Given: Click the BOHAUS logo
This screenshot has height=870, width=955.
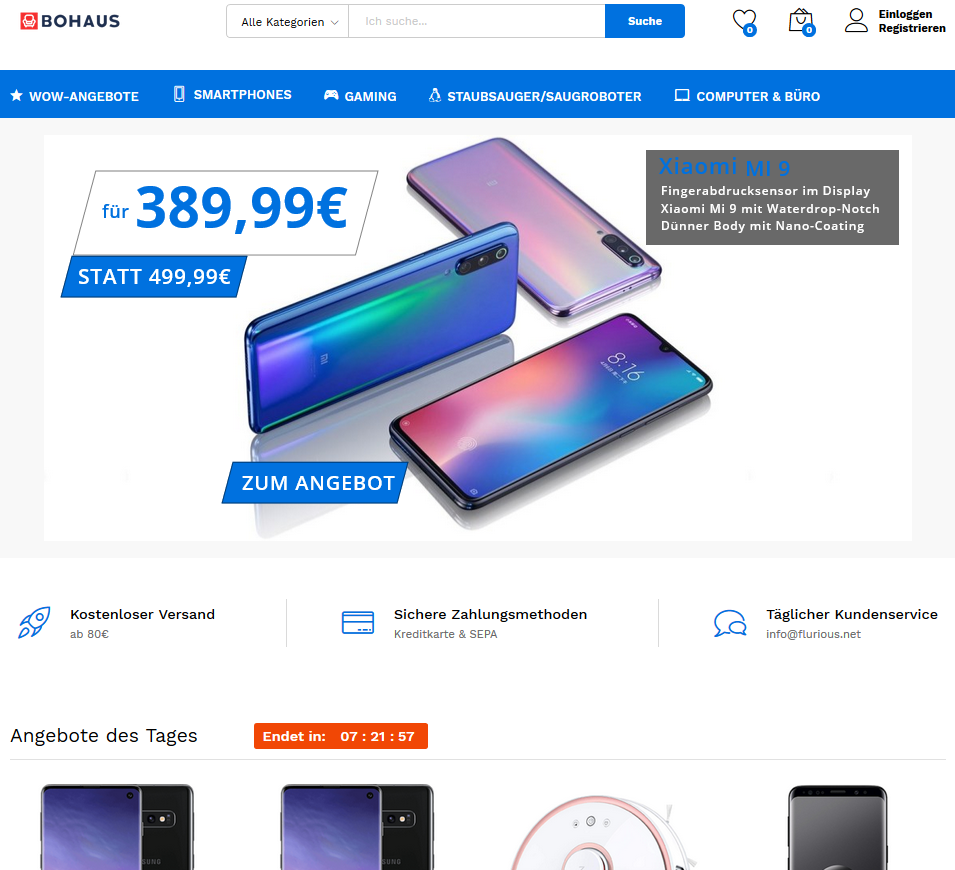Looking at the screenshot, I should coord(69,21).
